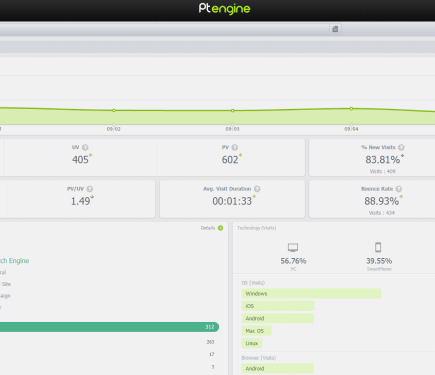Click the 09/02 data point on the chart

pyautogui.click(x=114, y=110)
